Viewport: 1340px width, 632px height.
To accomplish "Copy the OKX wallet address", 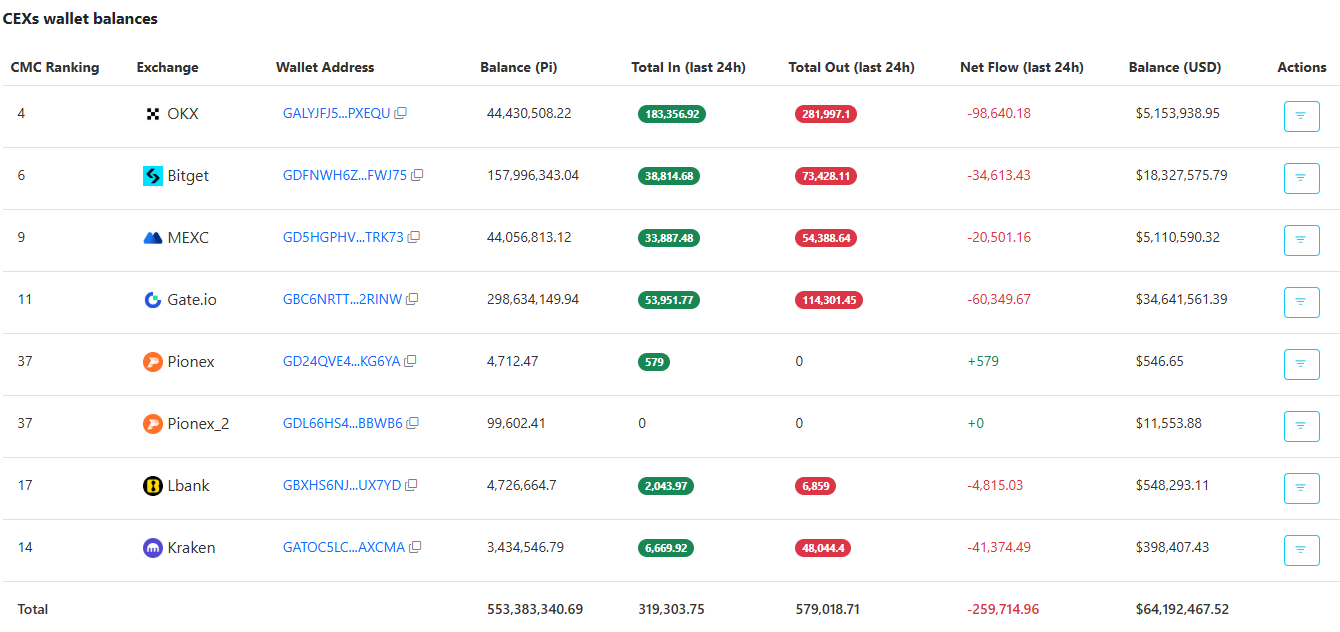I will point(401,113).
